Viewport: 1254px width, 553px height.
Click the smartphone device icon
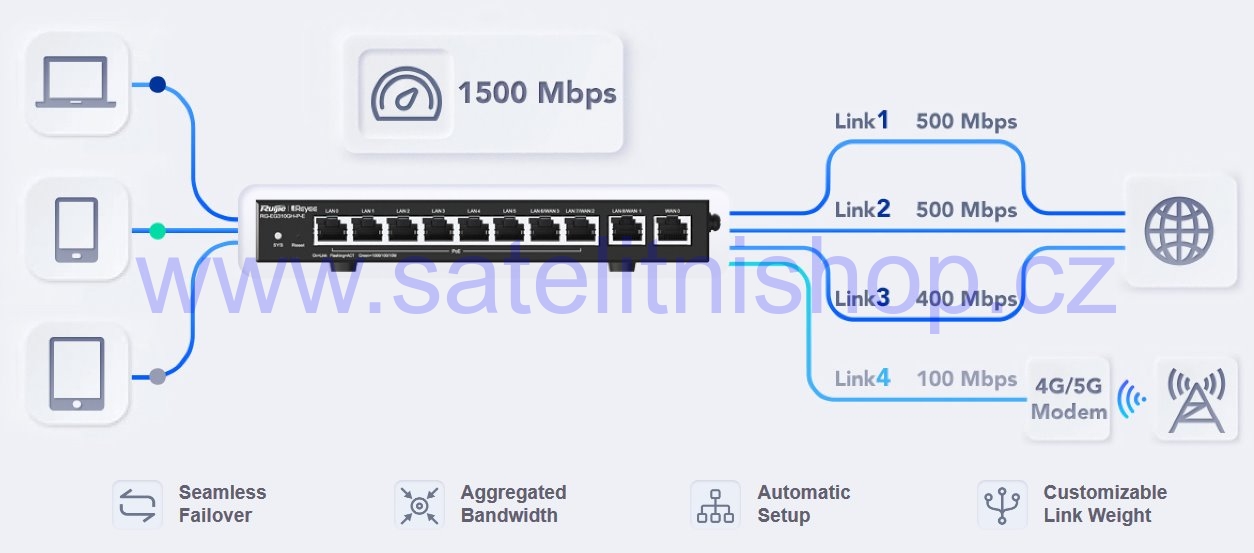point(77,230)
